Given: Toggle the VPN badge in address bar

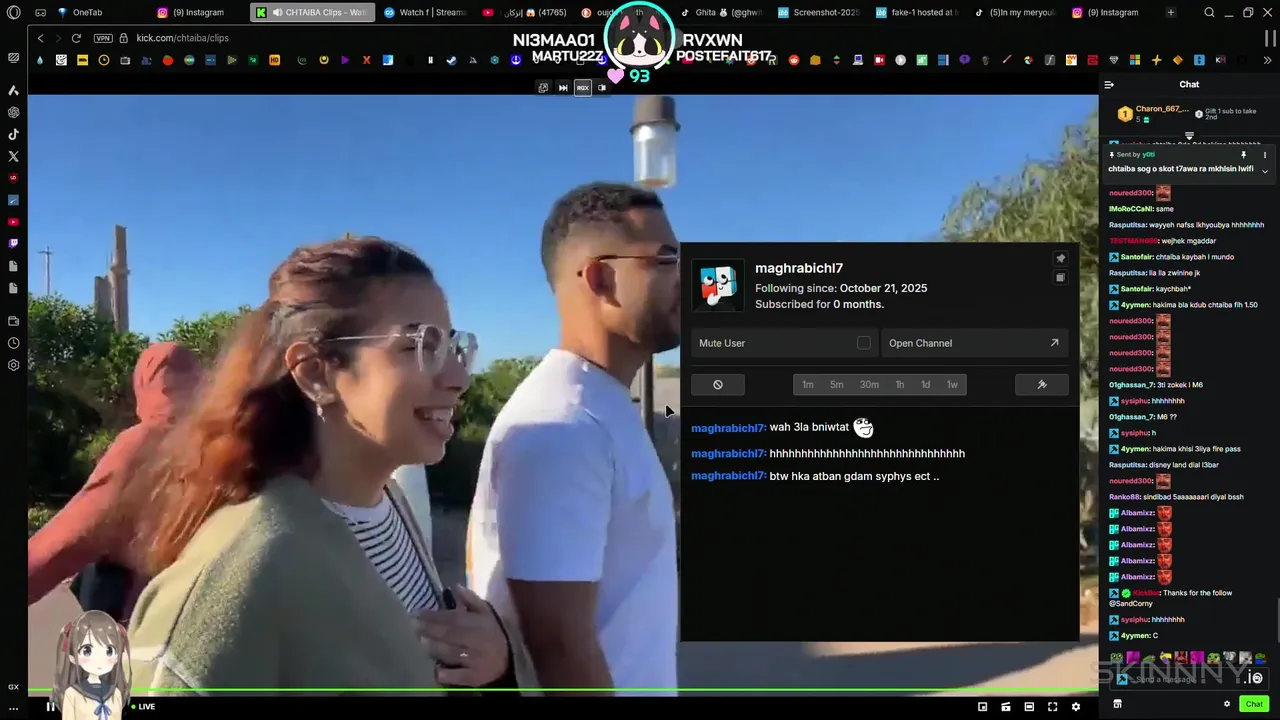Looking at the screenshot, I should pos(103,37).
